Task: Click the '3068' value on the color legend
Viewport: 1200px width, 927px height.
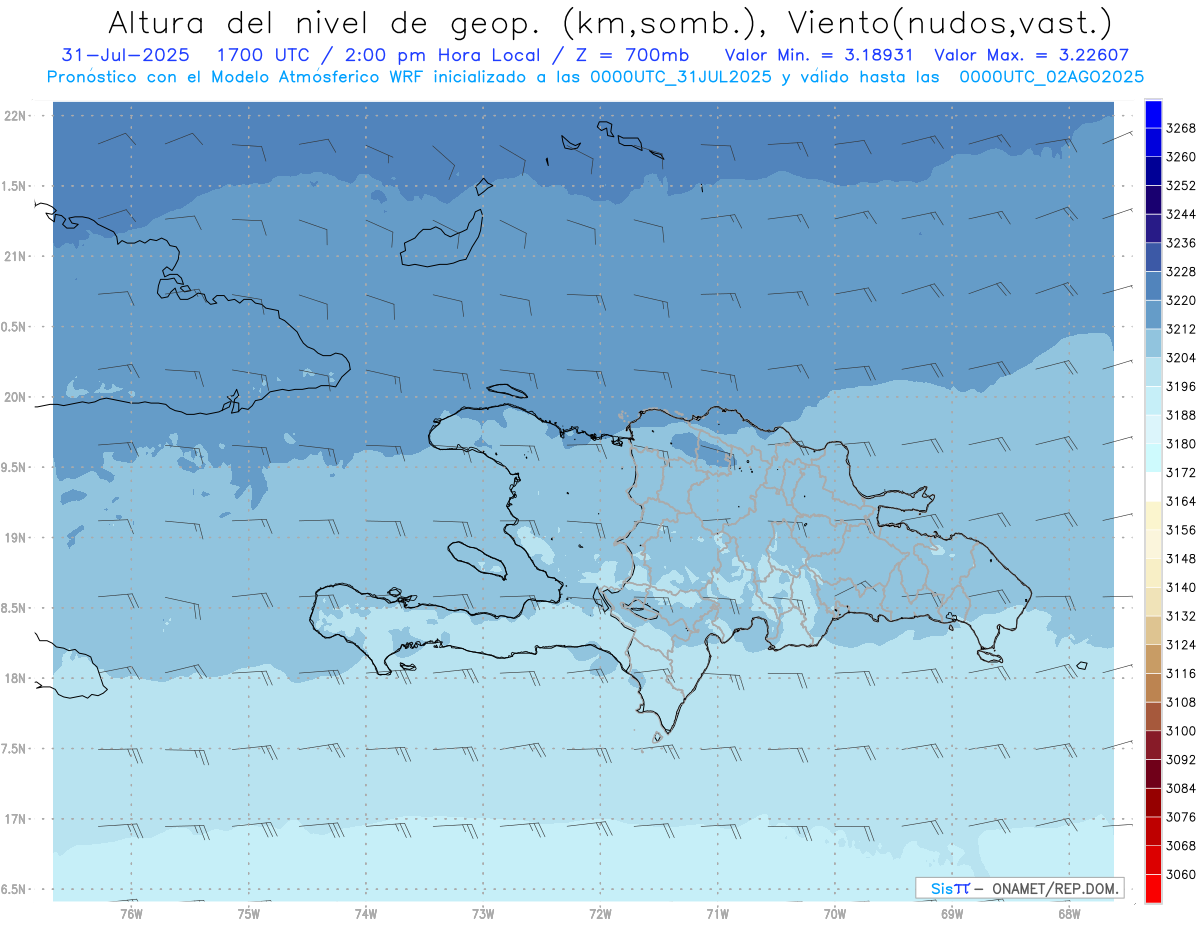Action: (x=1181, y=846)
